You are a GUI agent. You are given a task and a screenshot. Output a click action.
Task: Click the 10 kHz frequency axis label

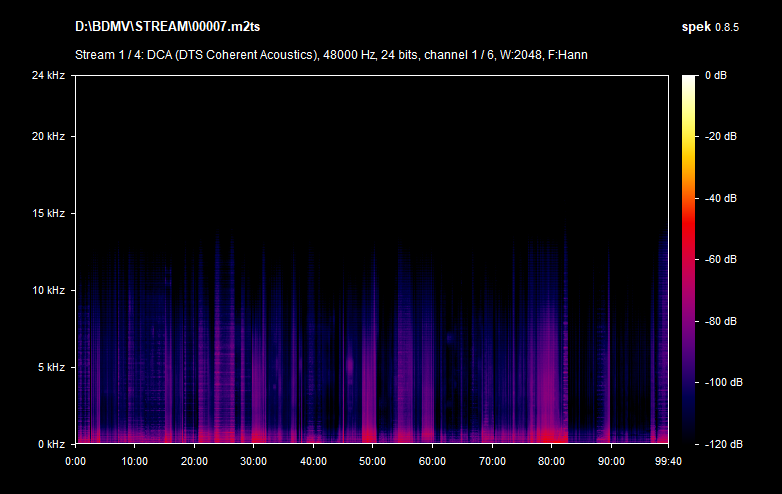pyautogui.click(x=47, y=290)
